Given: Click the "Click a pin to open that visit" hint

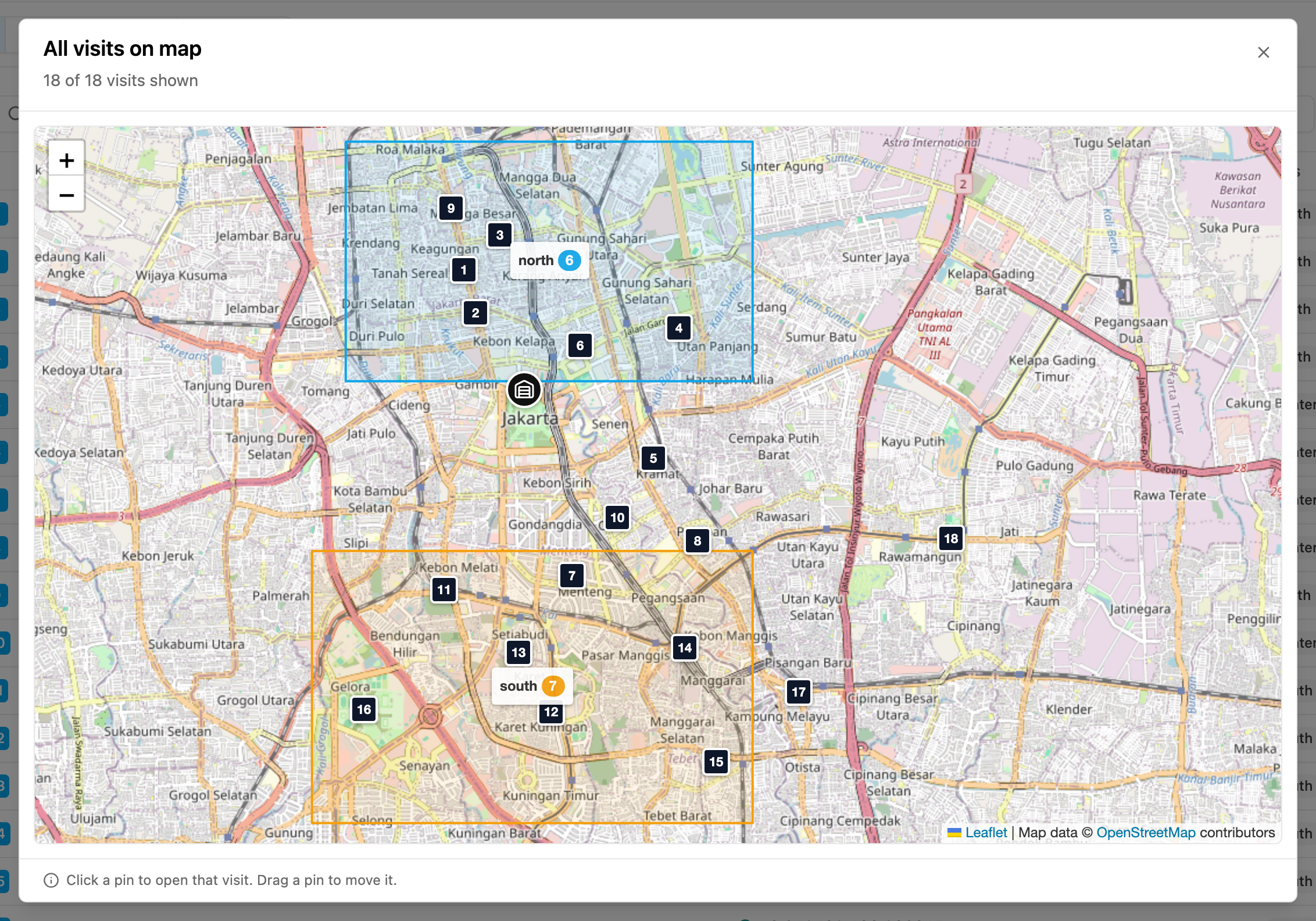Looking at the screenshot, I should (x=231, y=880).
